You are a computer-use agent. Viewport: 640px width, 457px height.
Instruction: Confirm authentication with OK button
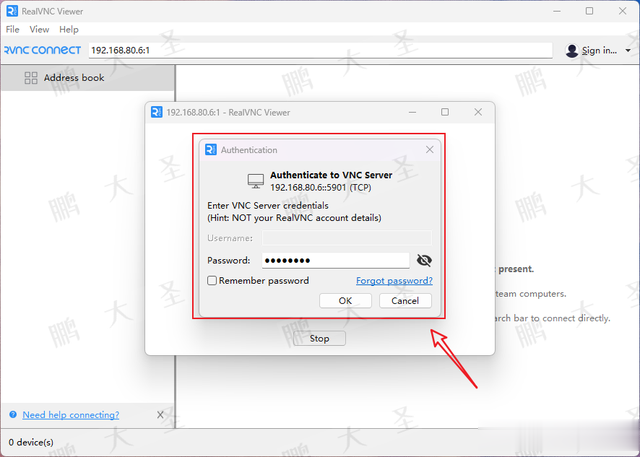pos(345,301)
